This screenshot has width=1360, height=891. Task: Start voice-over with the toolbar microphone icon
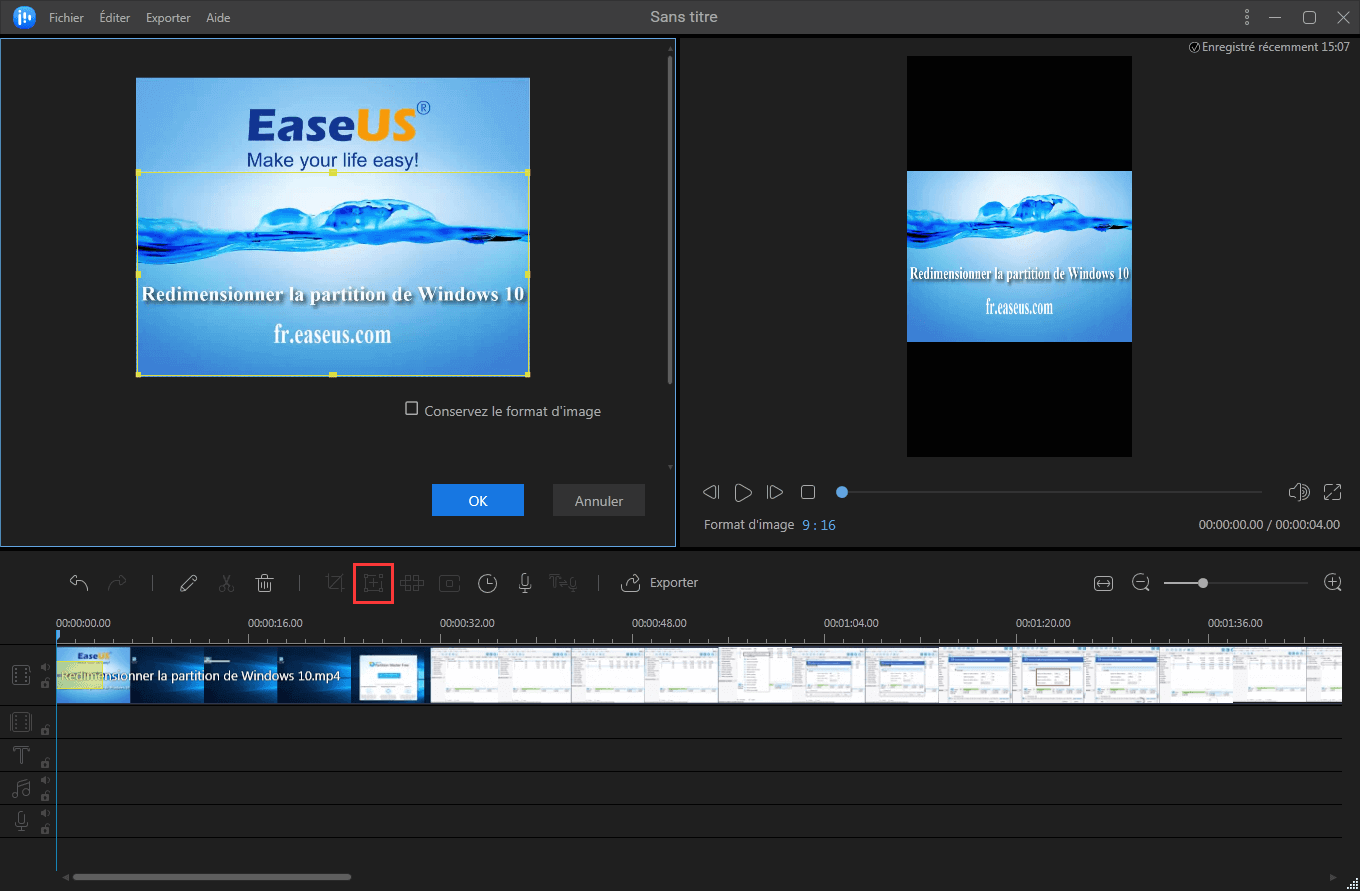[524, 583]
